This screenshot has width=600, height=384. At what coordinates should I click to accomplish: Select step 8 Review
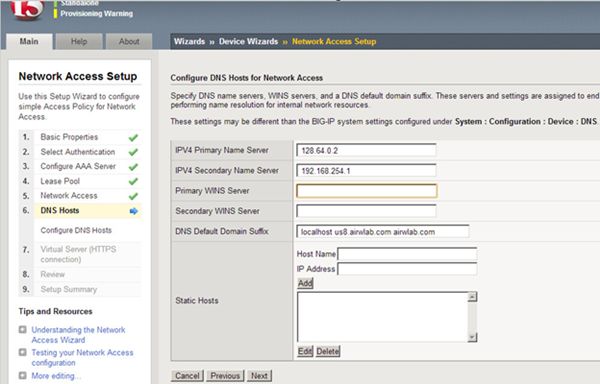52,274
